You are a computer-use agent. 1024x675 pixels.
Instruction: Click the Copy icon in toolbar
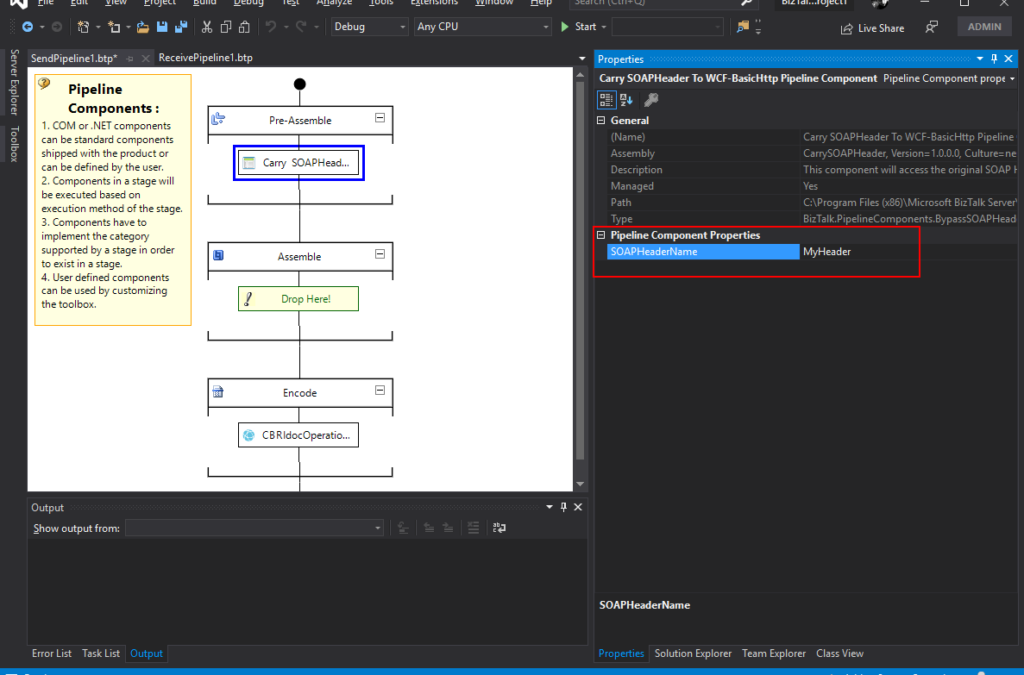[x=225, y=27]
